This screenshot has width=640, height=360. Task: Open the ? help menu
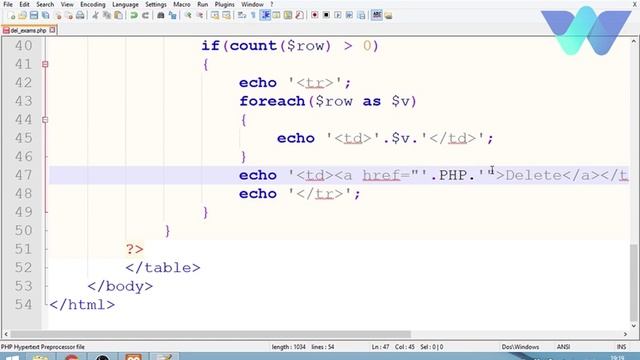tap(272, 4)
